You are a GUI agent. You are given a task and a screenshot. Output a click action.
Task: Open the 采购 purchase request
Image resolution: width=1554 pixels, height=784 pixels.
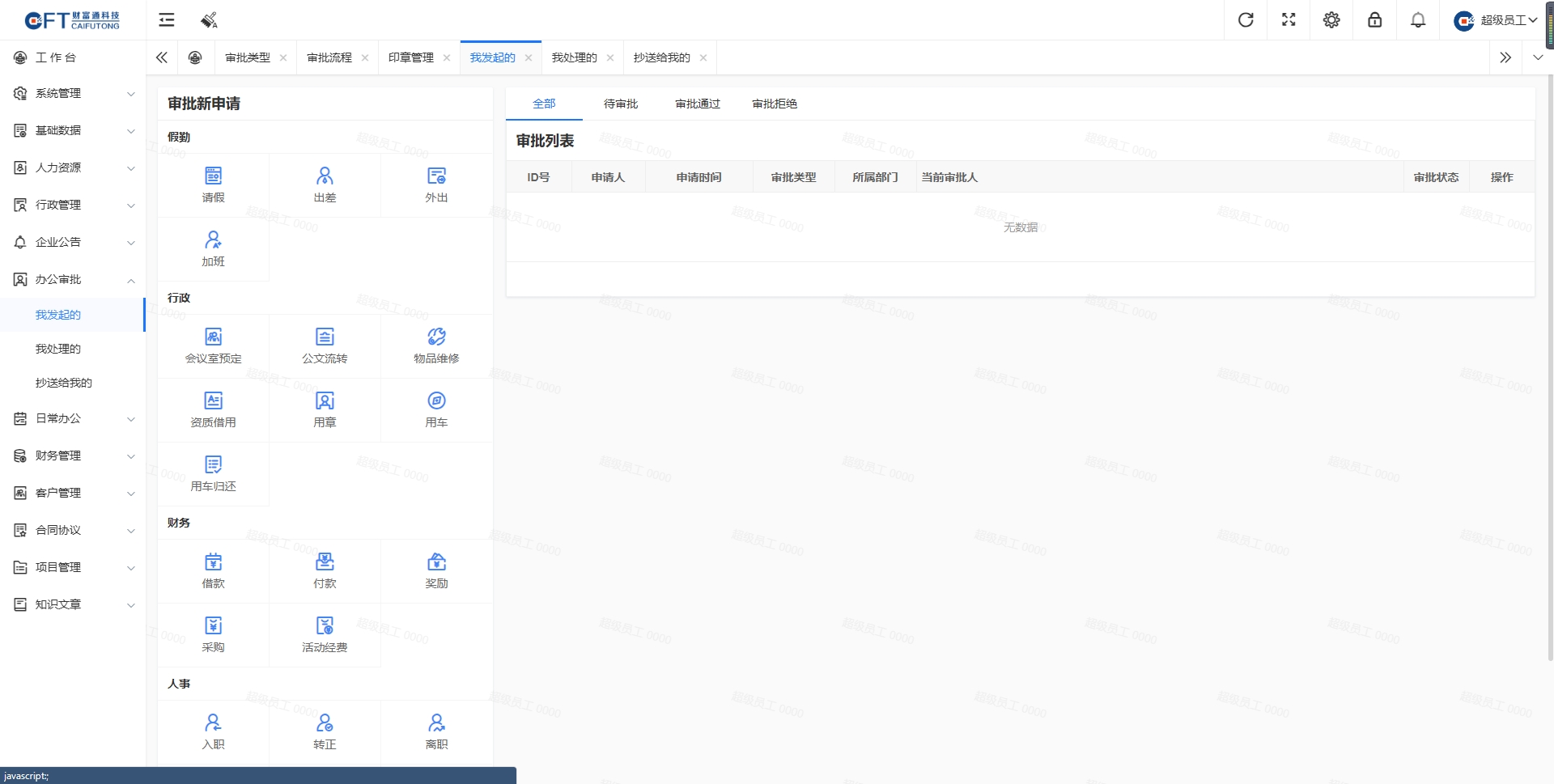pyautogui.click(x=213, y=634)
